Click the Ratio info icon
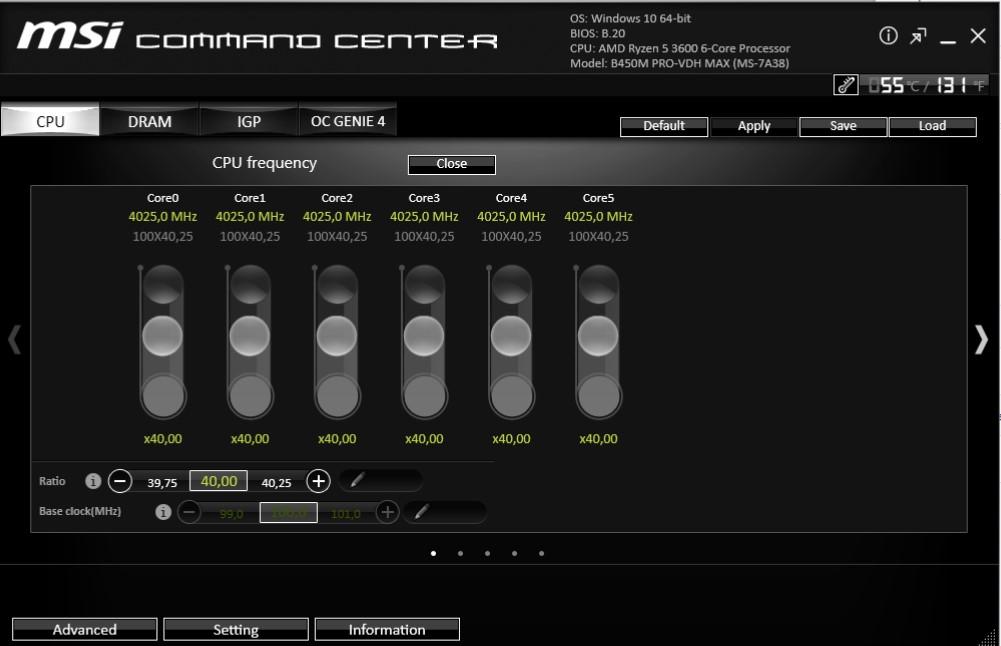 (93, 481)
